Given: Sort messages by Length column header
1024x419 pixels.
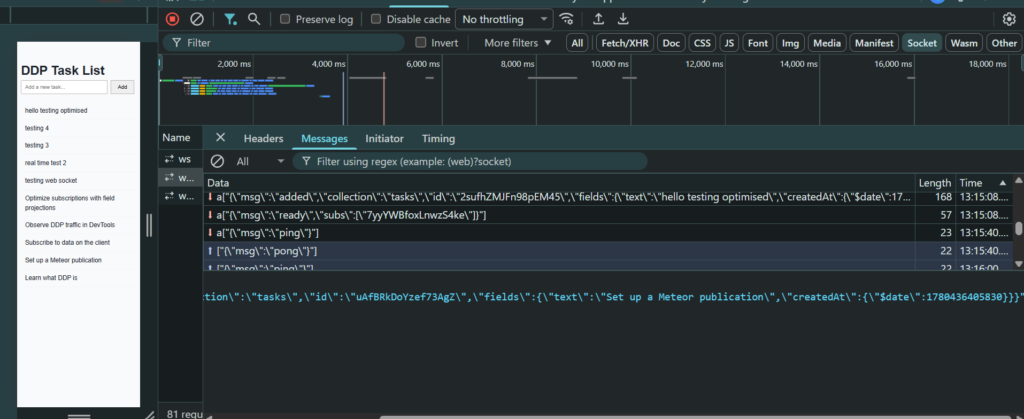Looking at the screenshot, I should point(935,183).
